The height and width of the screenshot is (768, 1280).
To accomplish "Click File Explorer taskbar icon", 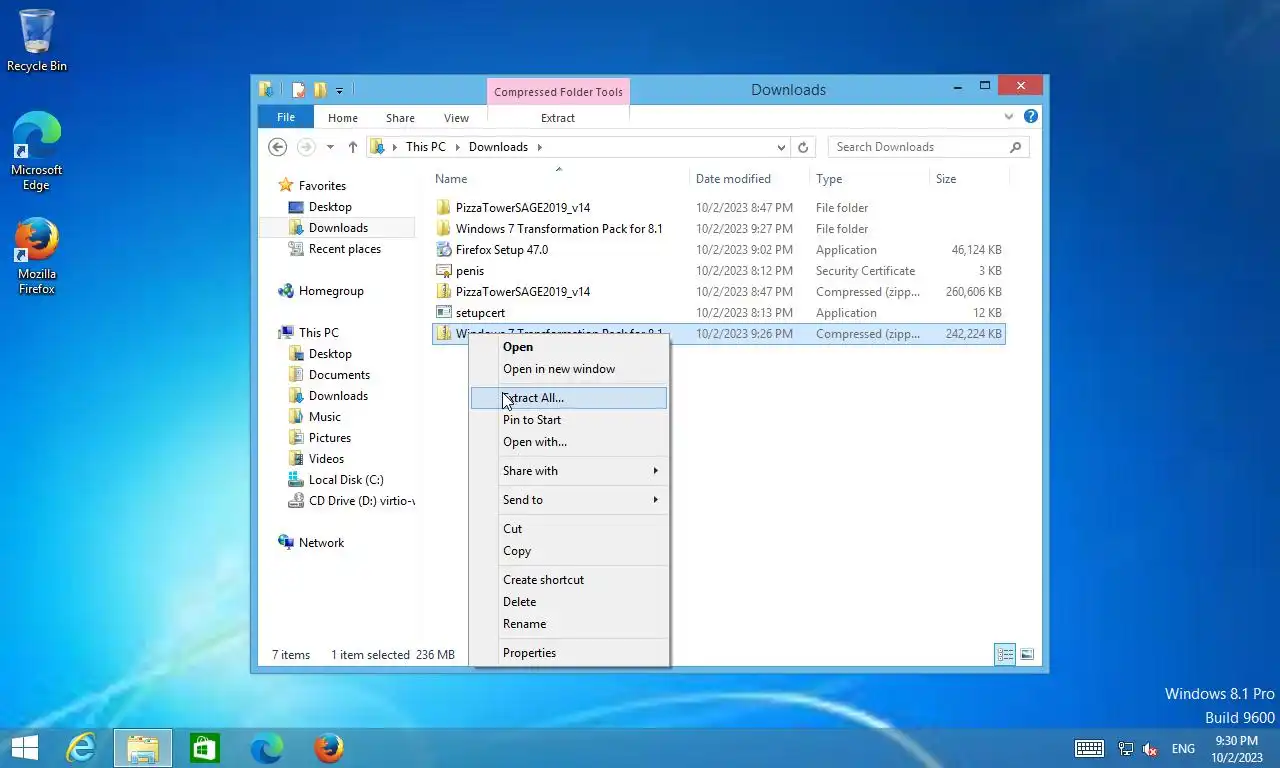I will coord(143,748).
